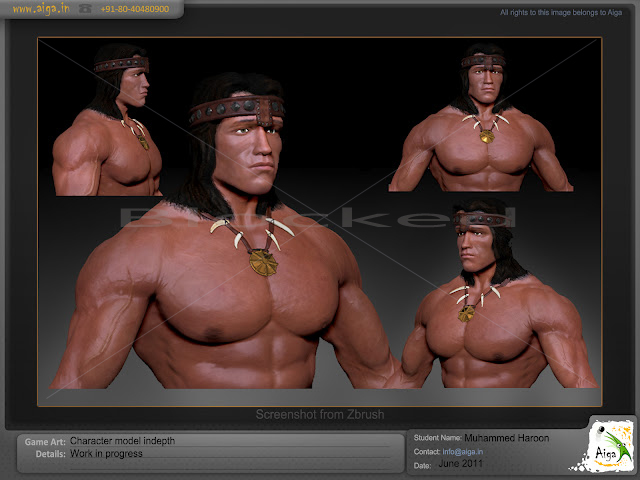The height and width of the screenshot is (480, 640).
Task: Select the side-profile character render thumbnail
Action: tap(107, 119)
